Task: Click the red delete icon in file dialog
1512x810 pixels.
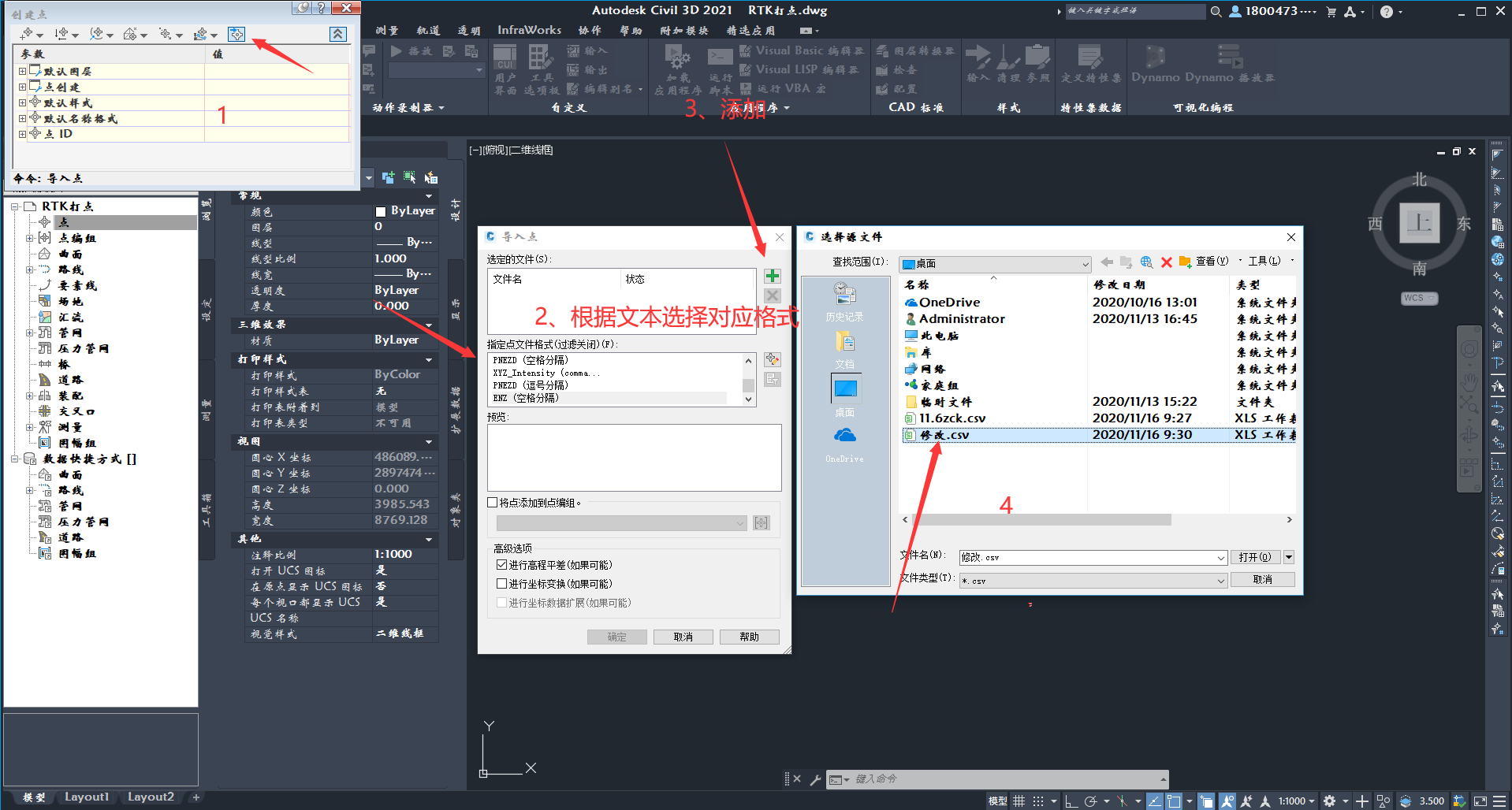Action: tap(1167, 262)
